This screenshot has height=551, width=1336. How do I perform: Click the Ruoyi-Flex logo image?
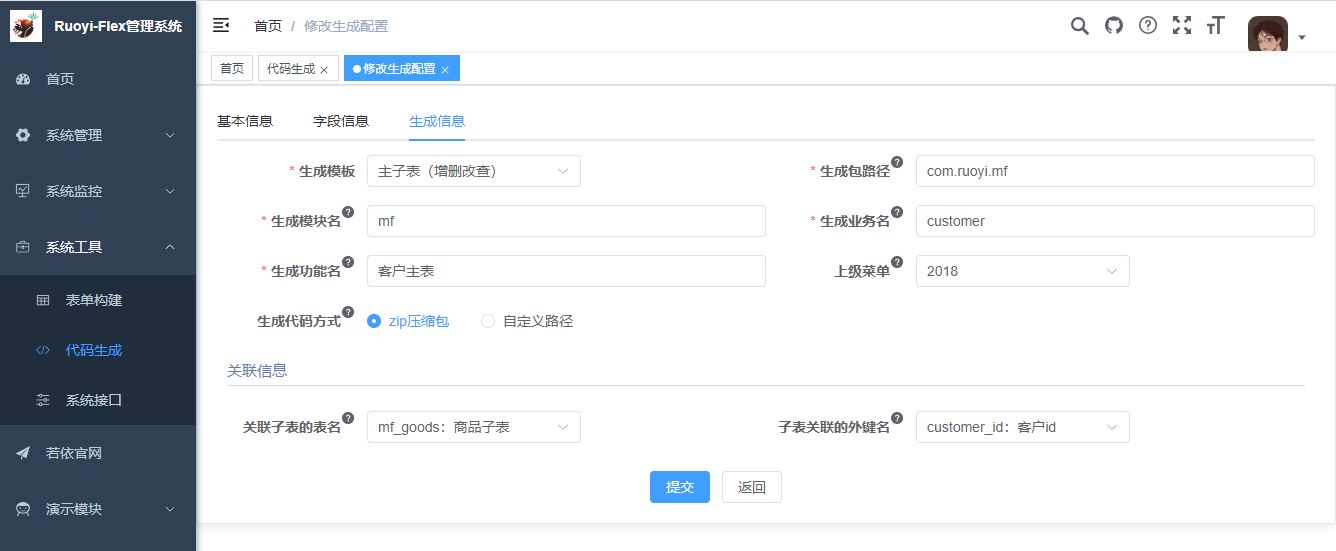pyautogui.click(x=26, y=26)
